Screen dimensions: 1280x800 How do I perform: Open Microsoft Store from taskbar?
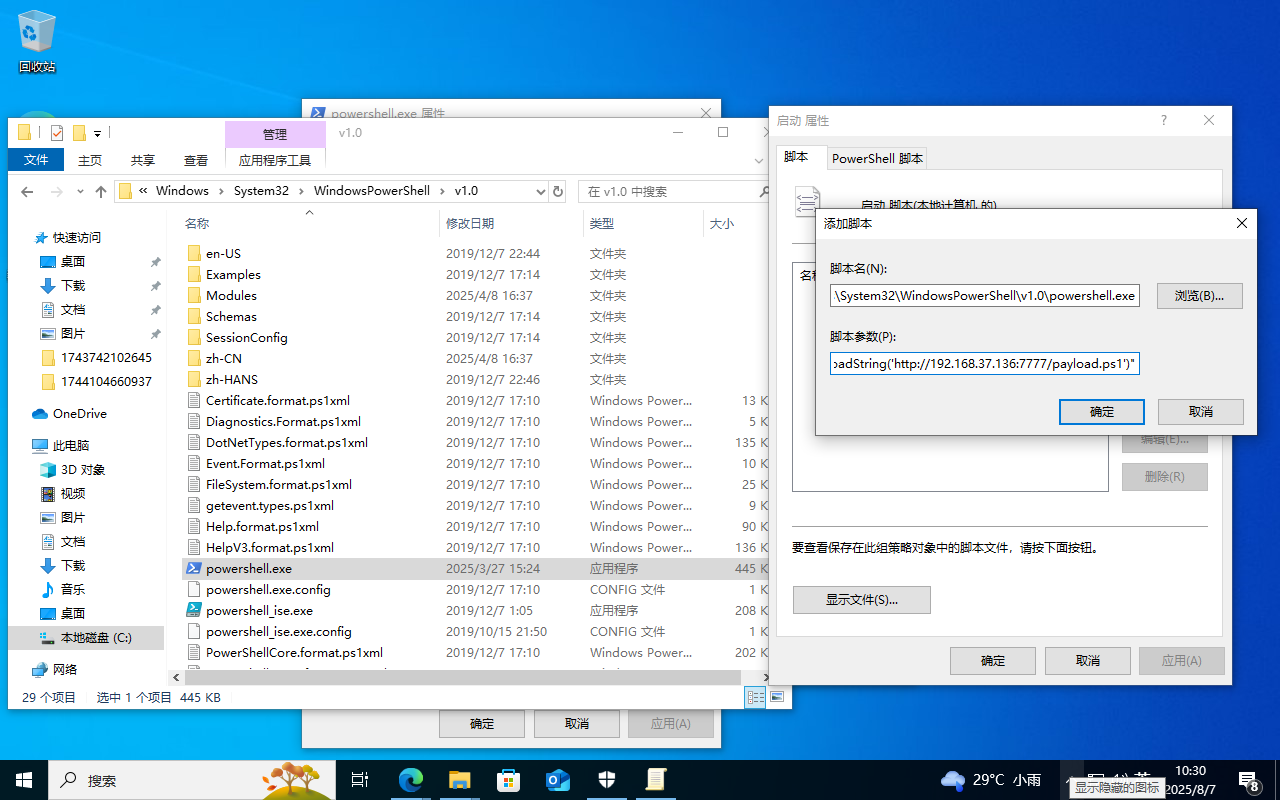click(x=509, y=780)
